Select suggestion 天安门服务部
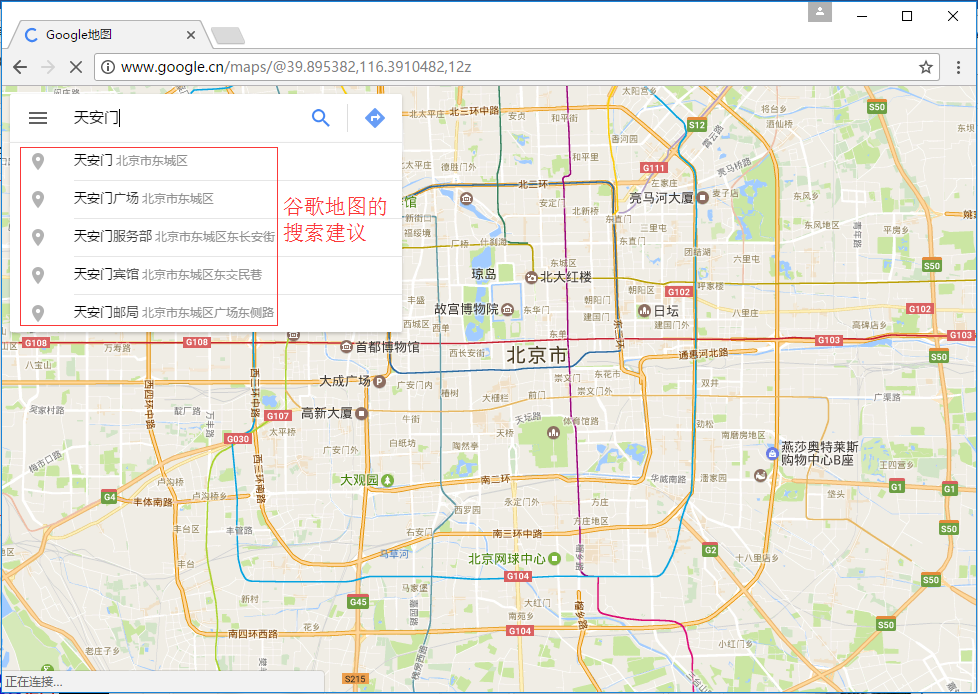This screenshot has width=978, height=694. 206,237
